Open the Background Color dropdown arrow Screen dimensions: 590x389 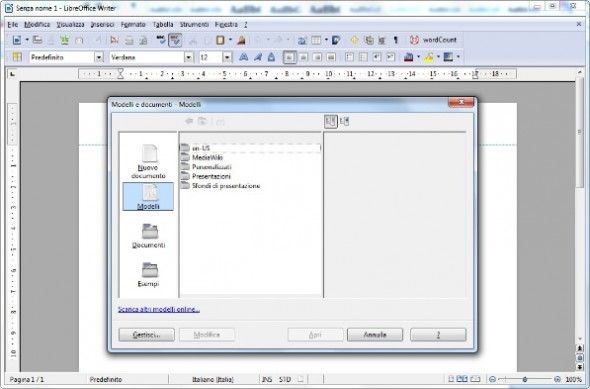coord(458,57)
